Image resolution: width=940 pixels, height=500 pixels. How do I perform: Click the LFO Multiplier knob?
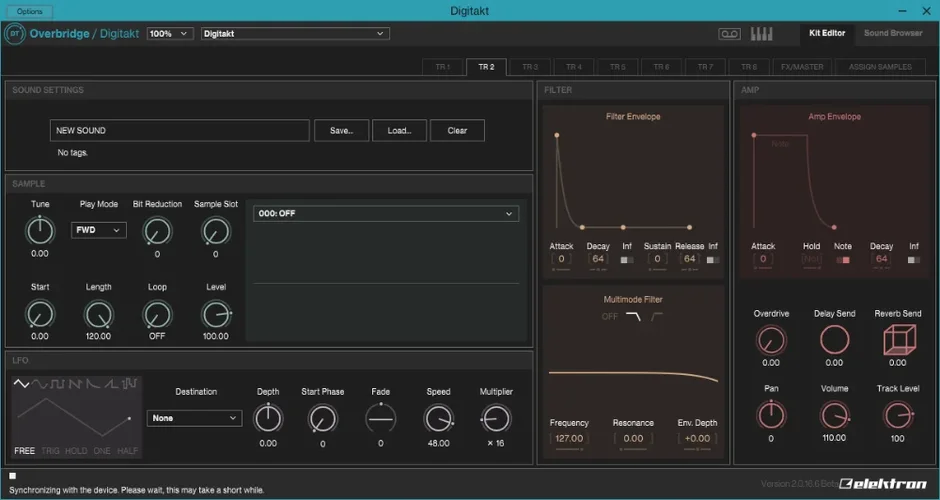tap(496, 418)
